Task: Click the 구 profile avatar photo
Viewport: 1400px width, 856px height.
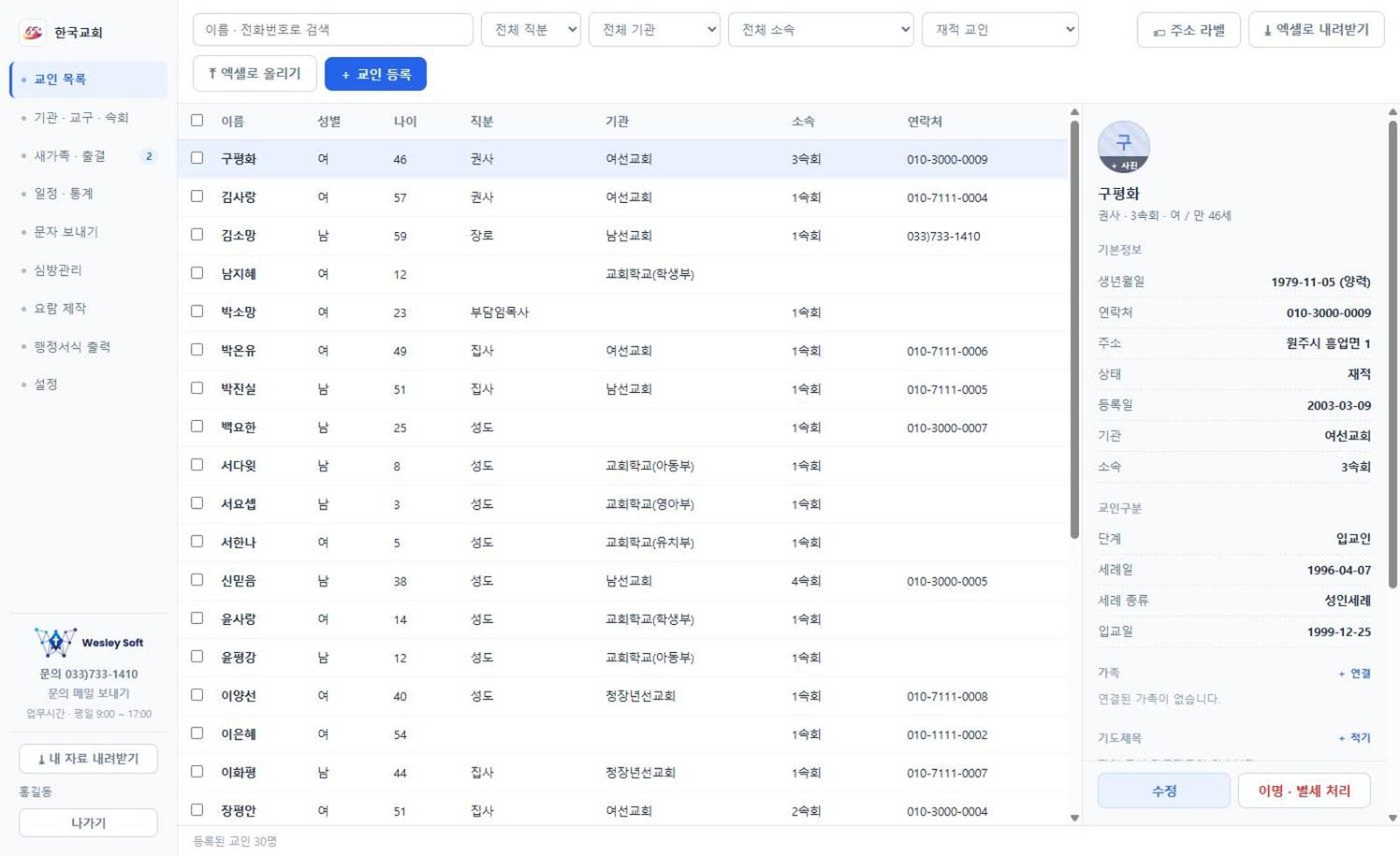Action: coord(1123,147)
